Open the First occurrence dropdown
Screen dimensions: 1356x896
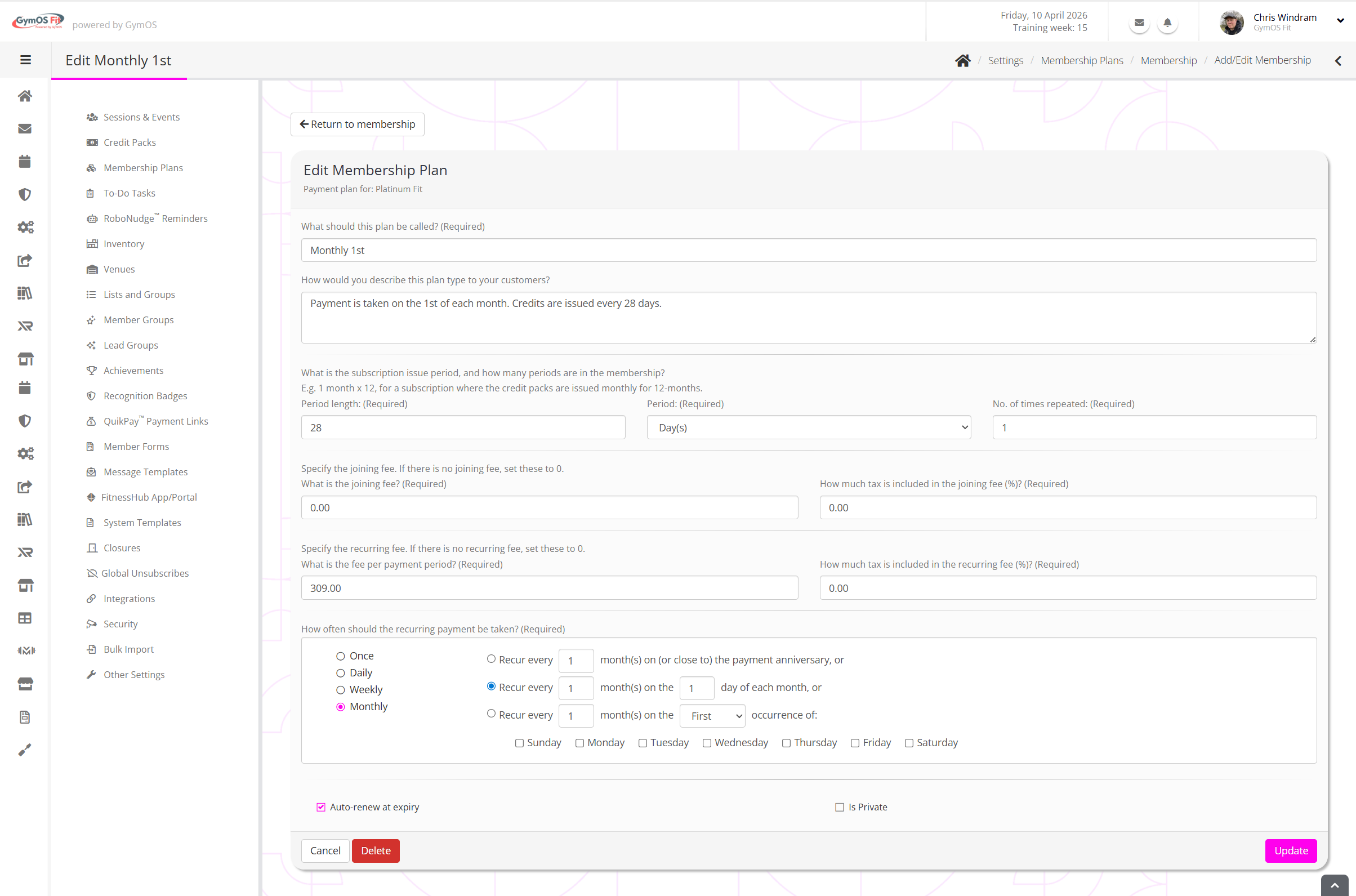pos(712,715)
